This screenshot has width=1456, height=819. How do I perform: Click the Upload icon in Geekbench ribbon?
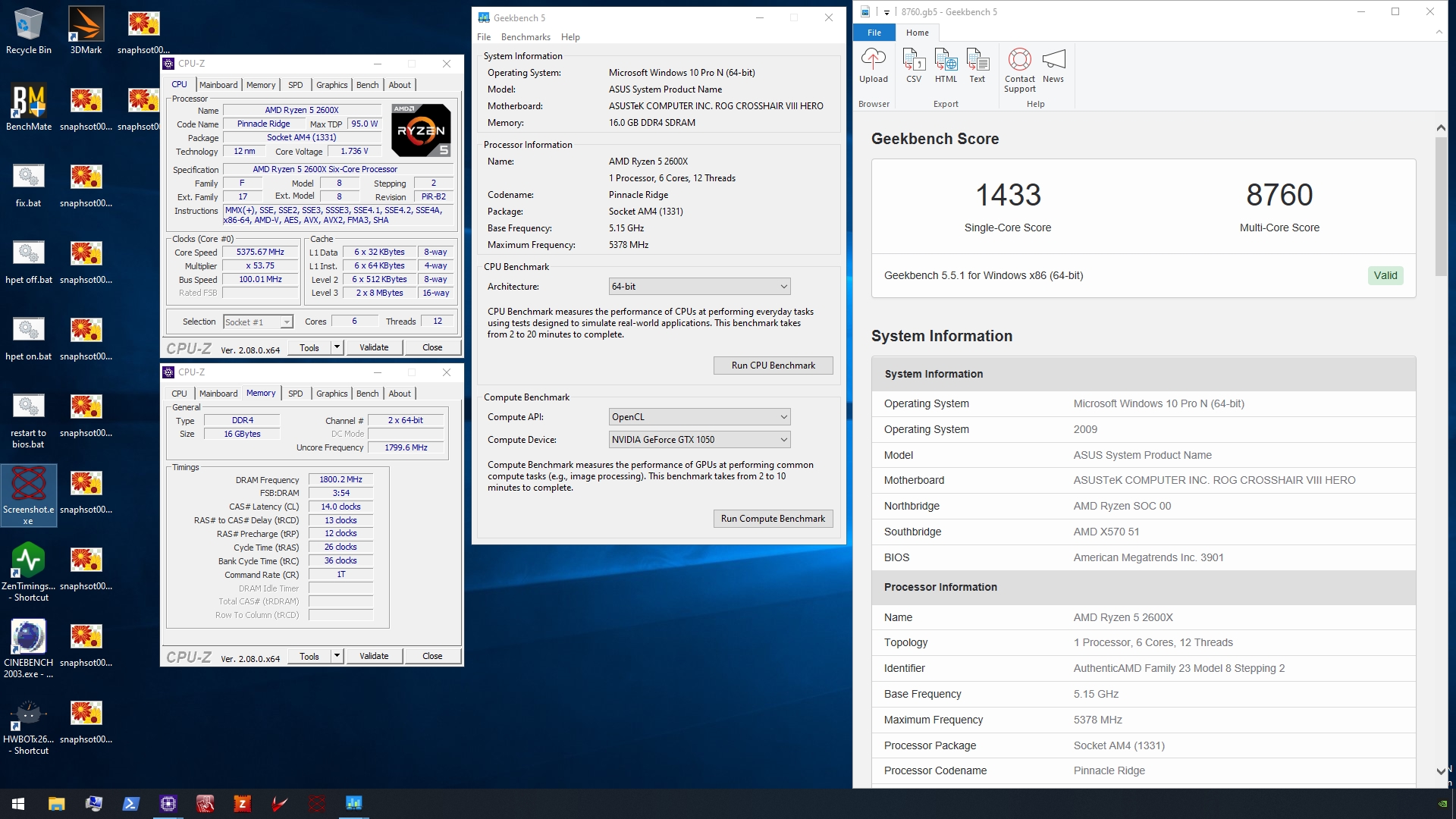(x=873, y=65)
